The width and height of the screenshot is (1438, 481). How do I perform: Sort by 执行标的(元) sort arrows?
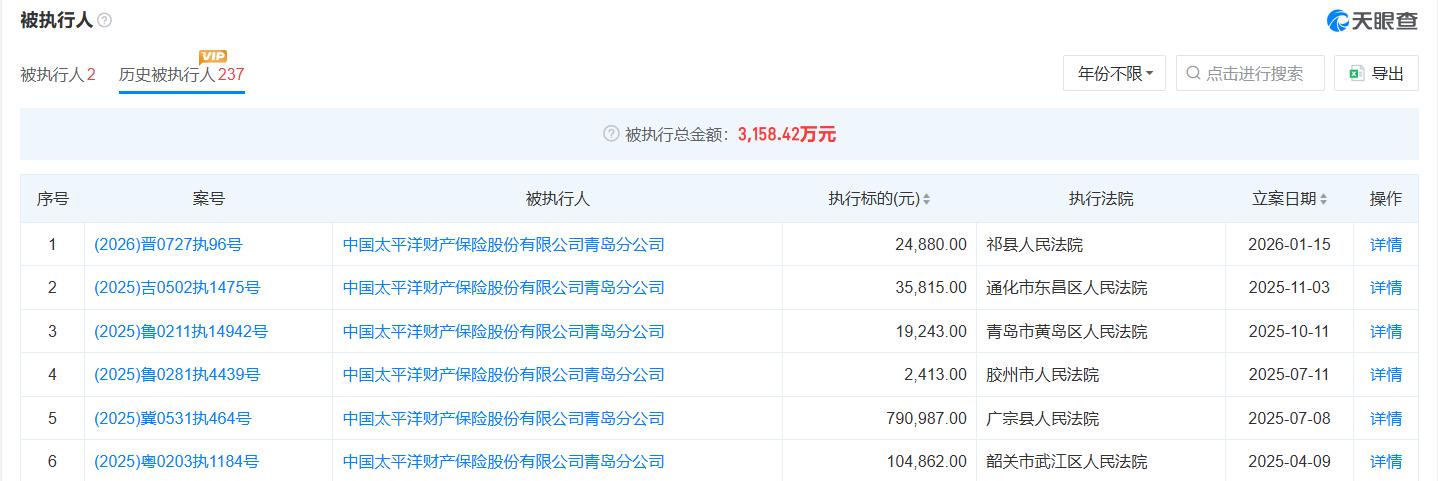(926, 199)
